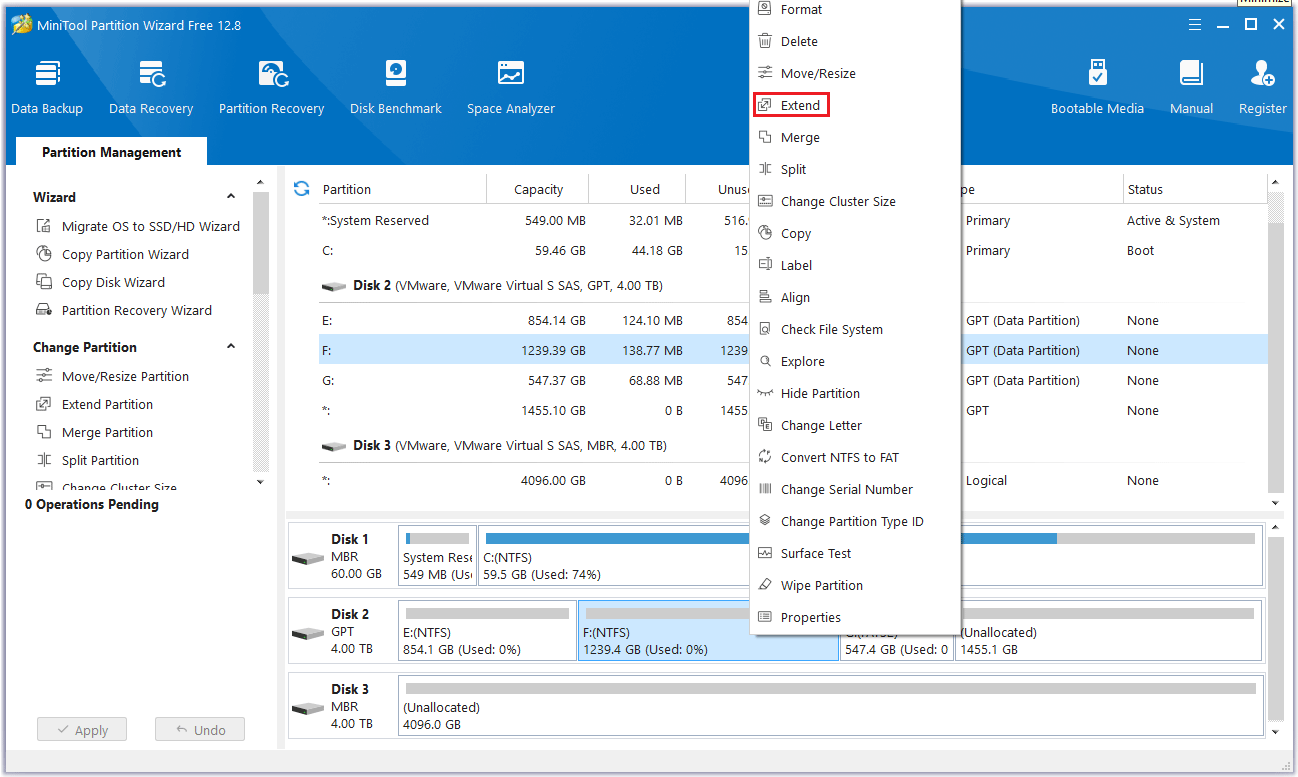Open Migrate OS to SSD/HD Wizard
1298x777 pixels.
(x=150, y=226)
